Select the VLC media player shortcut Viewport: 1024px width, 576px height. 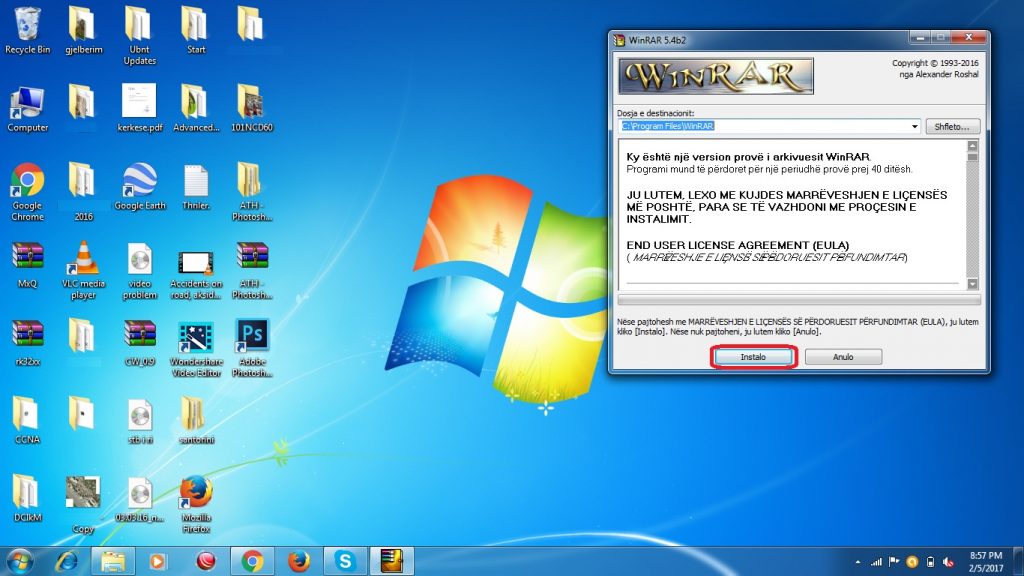click(83, 270)
